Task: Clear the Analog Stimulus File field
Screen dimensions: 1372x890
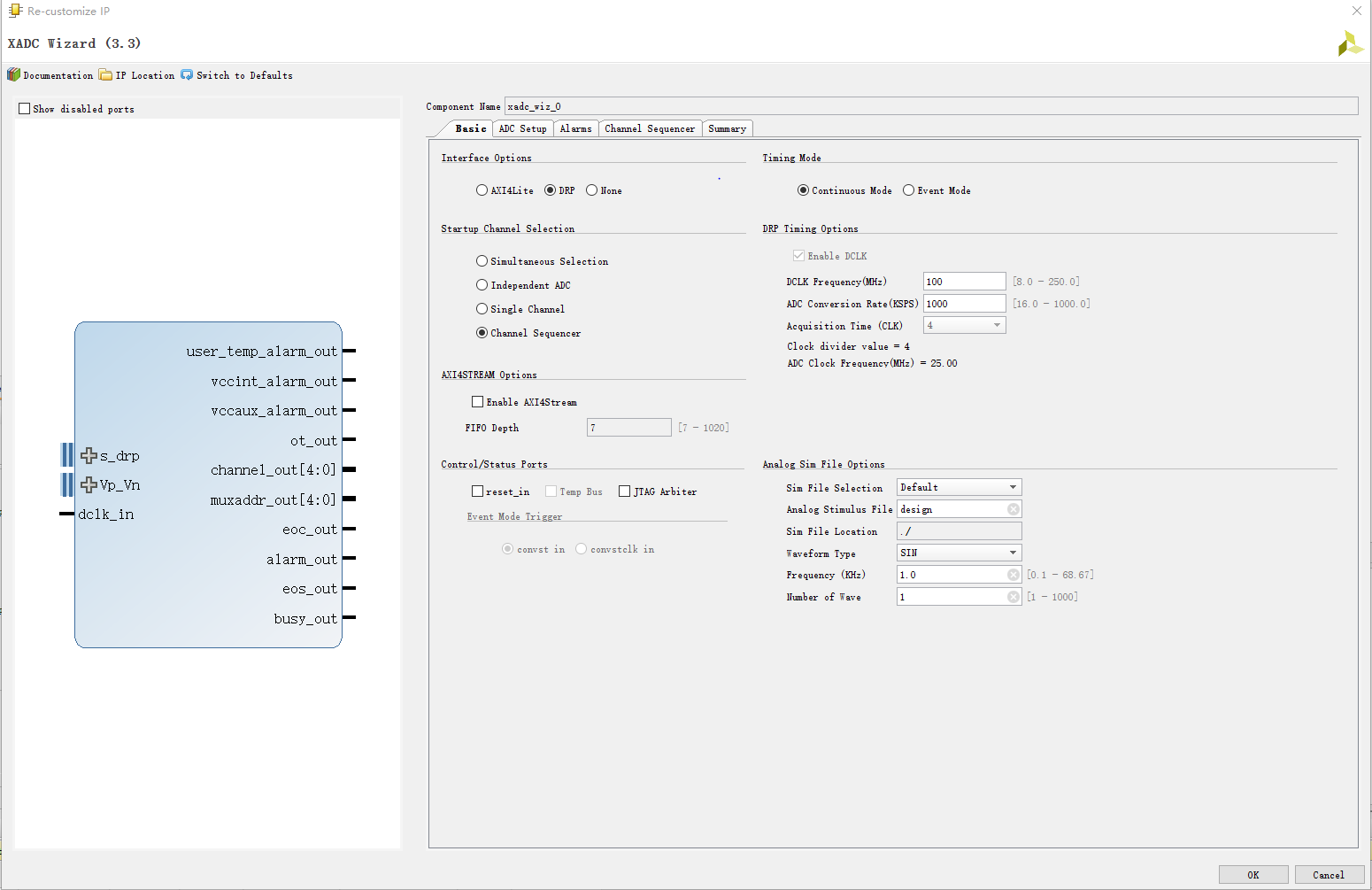Action: (1014, 509)
